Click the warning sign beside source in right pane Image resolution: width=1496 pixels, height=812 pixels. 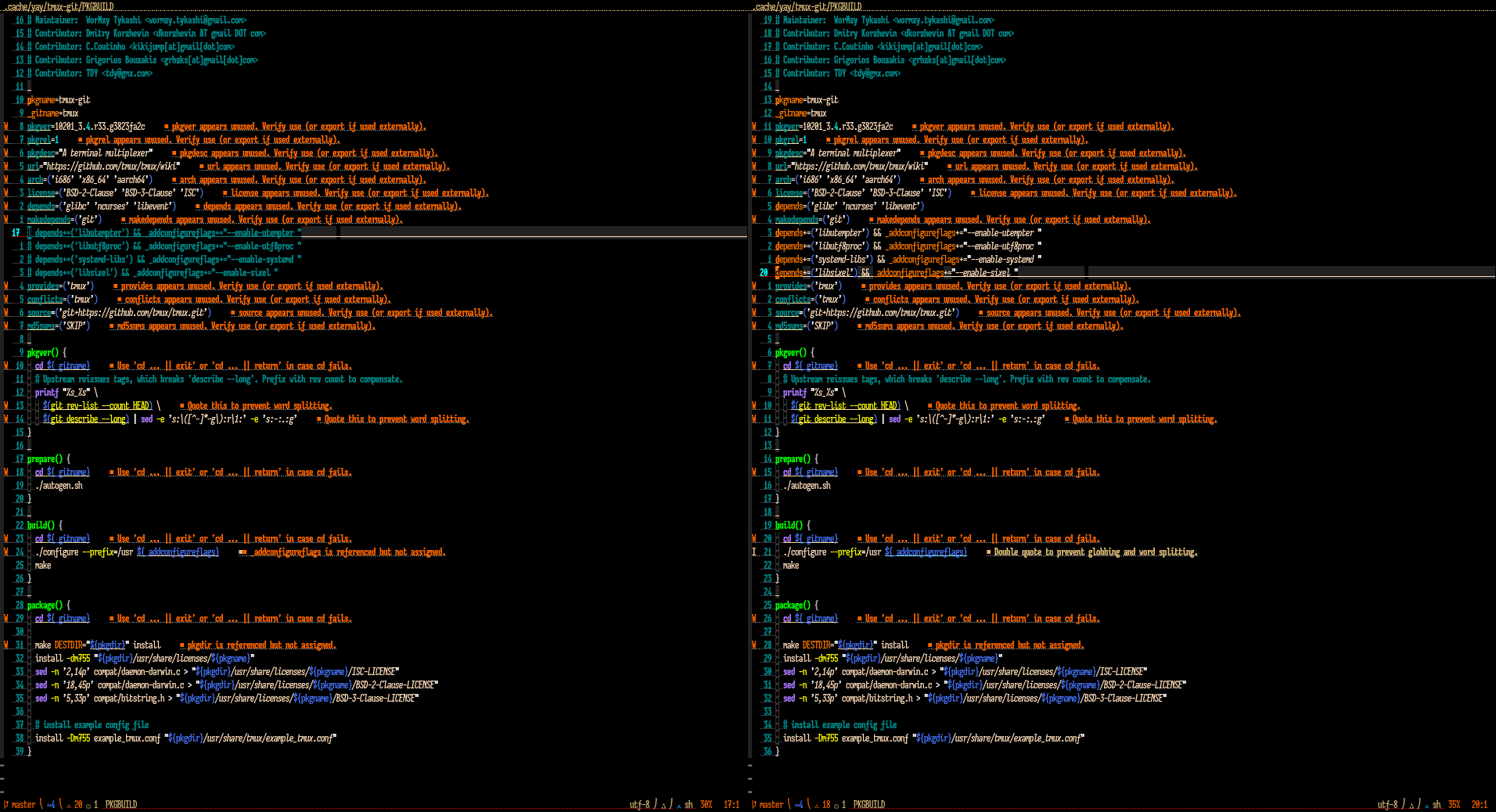click(754, 313)
